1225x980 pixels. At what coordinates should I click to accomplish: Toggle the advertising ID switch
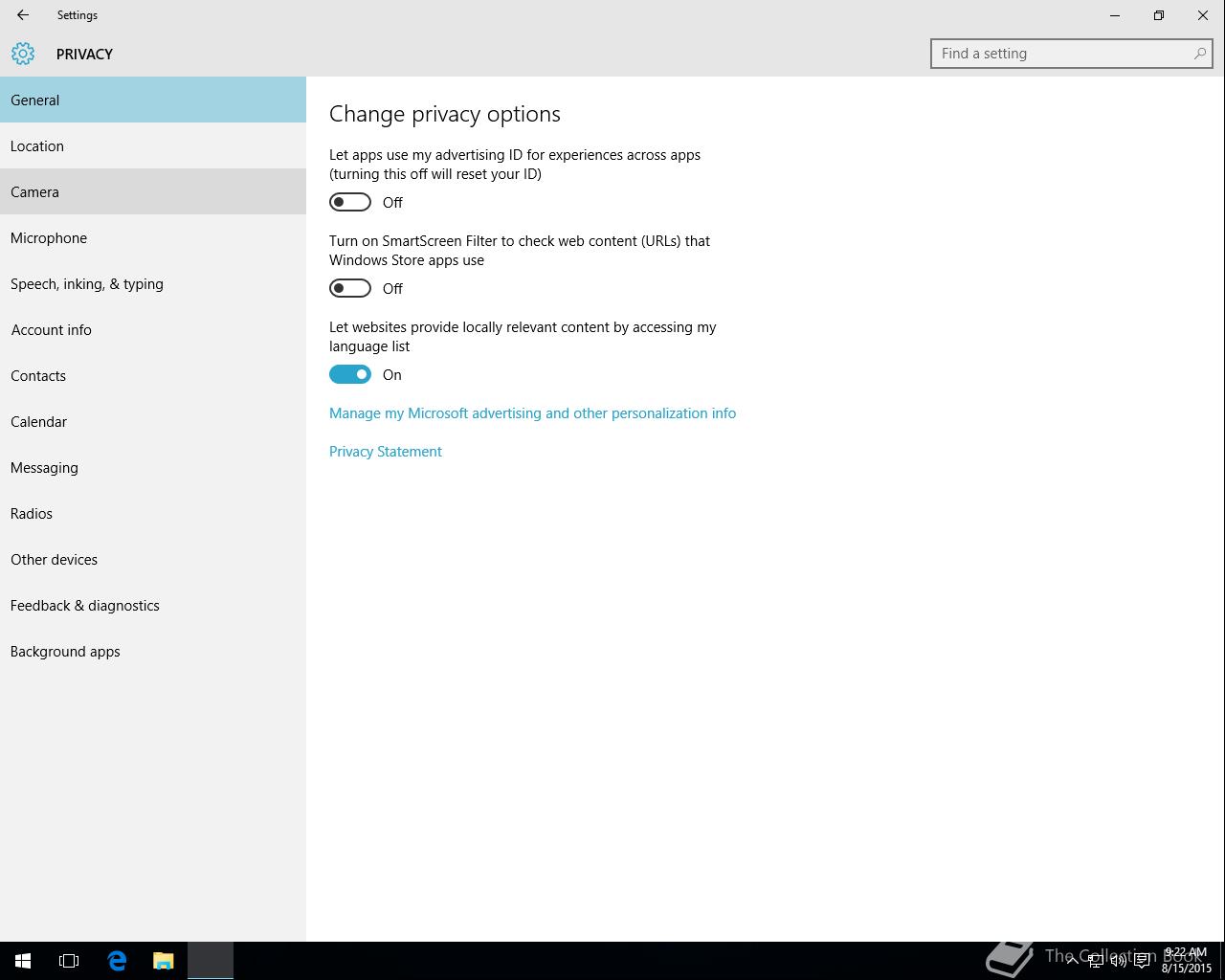[x=350, y=202]
